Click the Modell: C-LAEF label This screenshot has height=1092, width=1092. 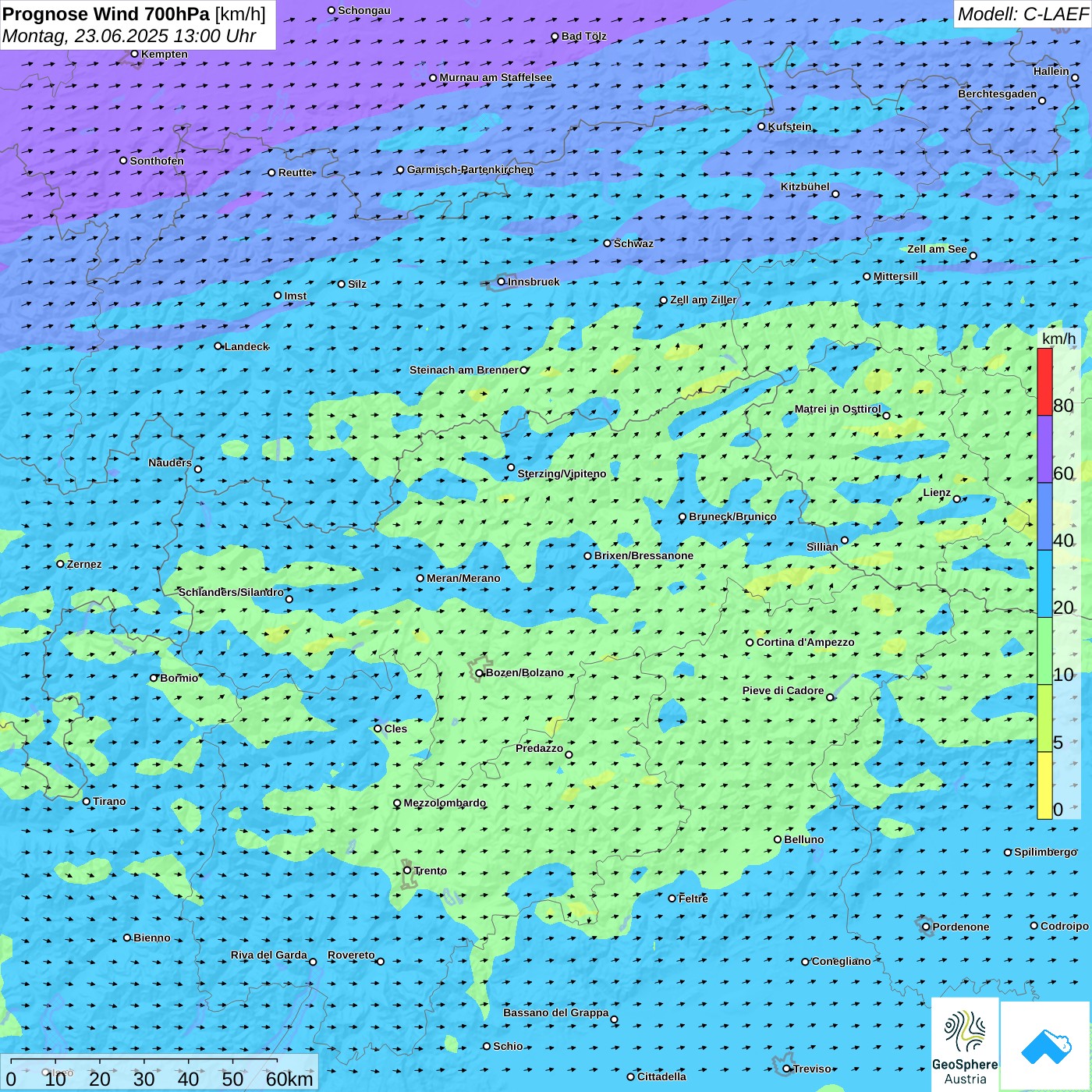pos(1022,14)
